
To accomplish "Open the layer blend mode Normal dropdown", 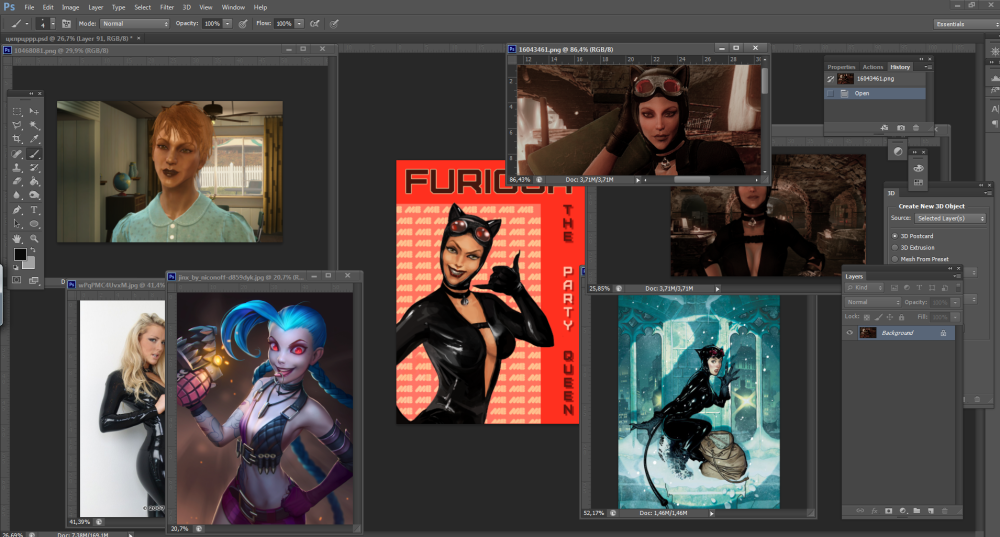I will (x=872, y=302).
